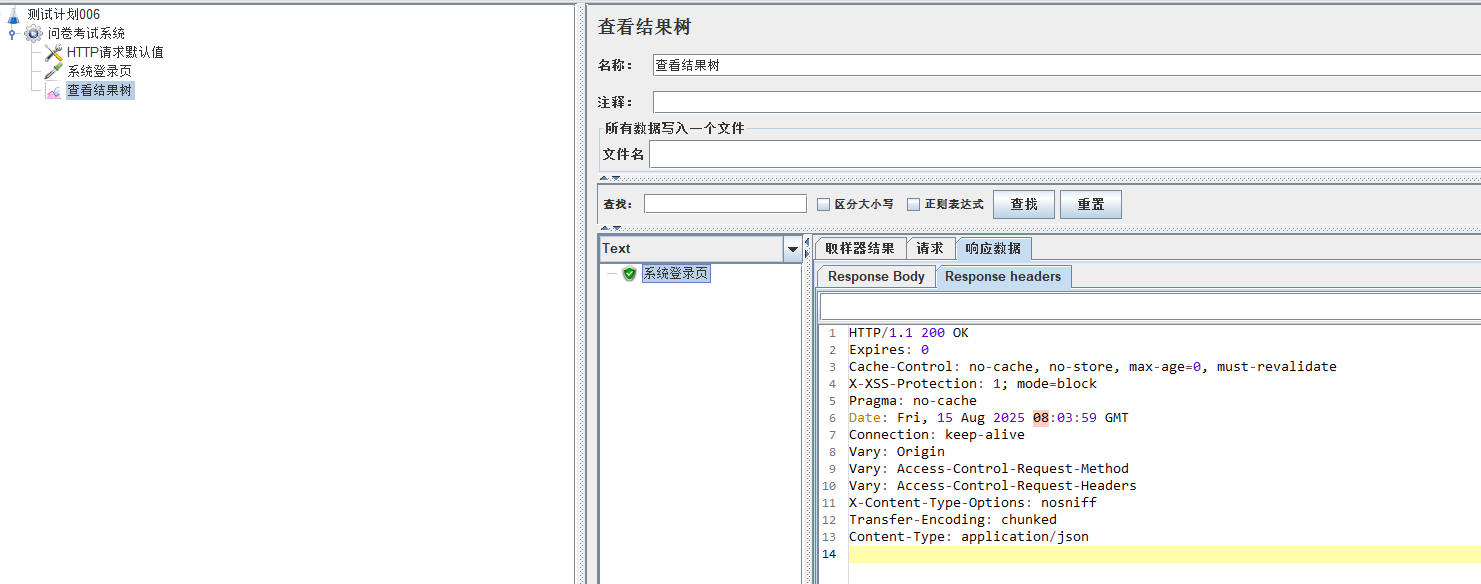Screen dimensions: 1481x584
Task: Click the 重置 reset button
Action: (x=1090, y=204)
